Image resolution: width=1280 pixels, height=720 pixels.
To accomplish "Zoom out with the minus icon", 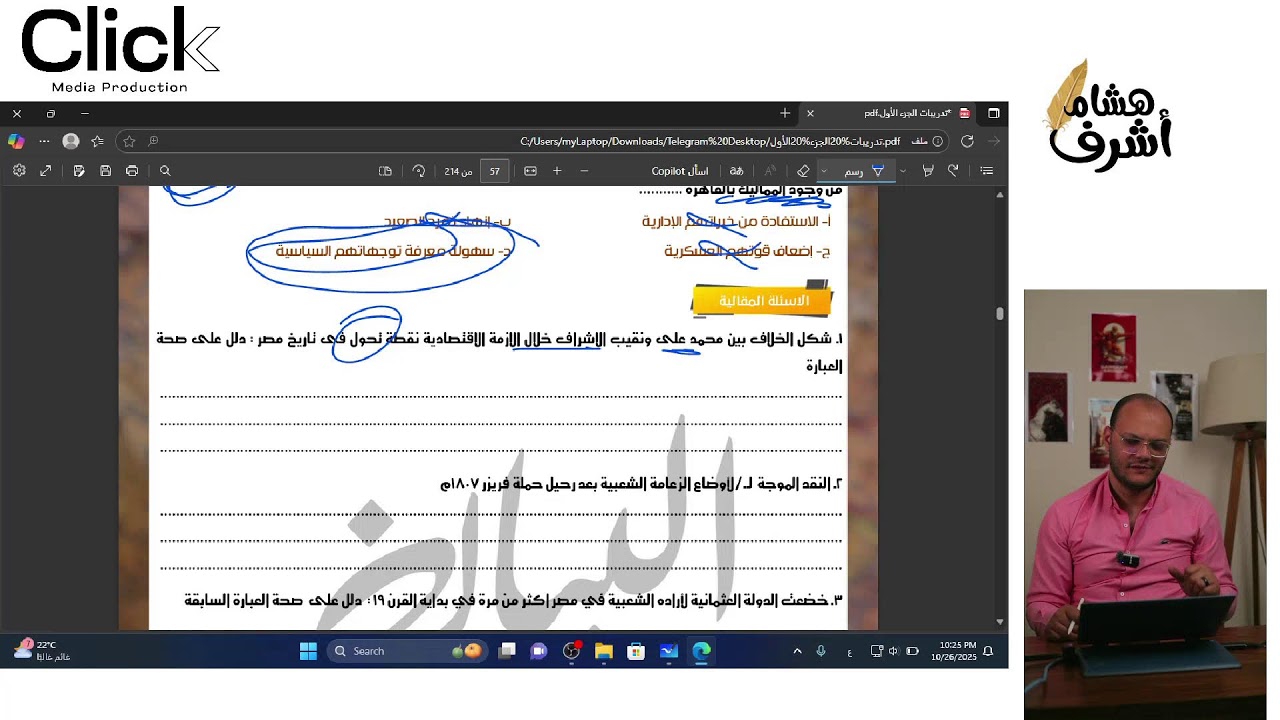I will click(584, 171).
